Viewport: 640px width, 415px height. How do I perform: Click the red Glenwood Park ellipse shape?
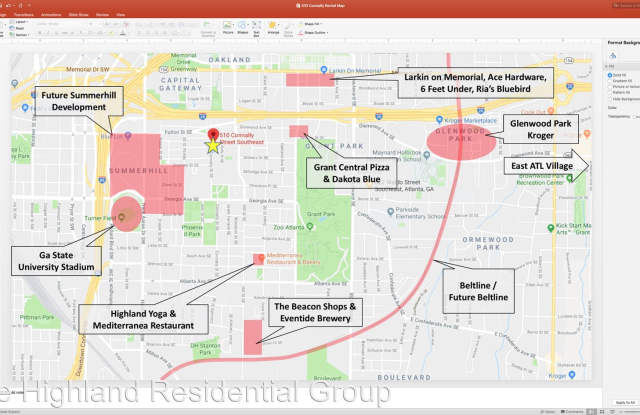[x=461, y=142]
